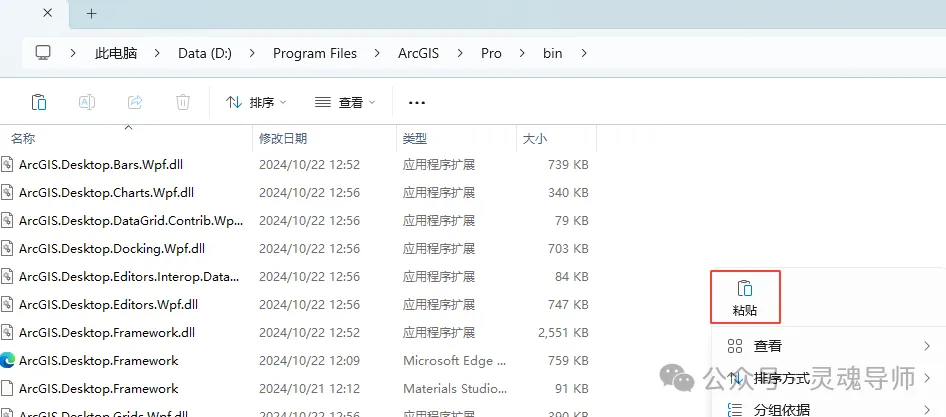
Task: Navigate to 此电脑 in breadcrumb
Action: click(x=116, y=53)
